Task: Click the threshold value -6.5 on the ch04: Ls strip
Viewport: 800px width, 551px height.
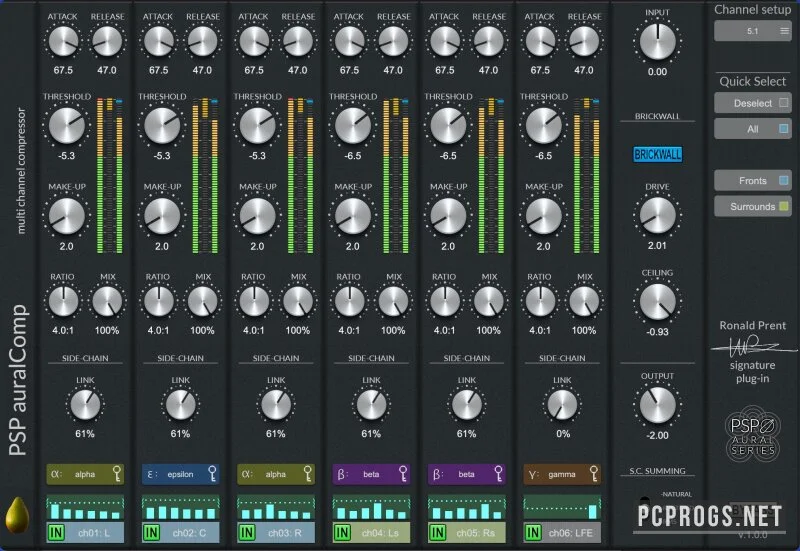Action: pos(353,156)
